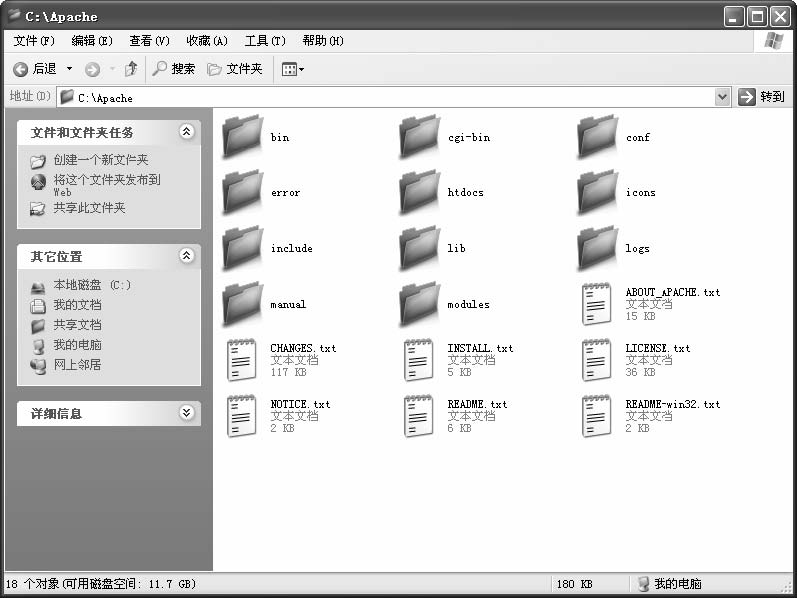Select the modules folder icon

coord(420,304)
